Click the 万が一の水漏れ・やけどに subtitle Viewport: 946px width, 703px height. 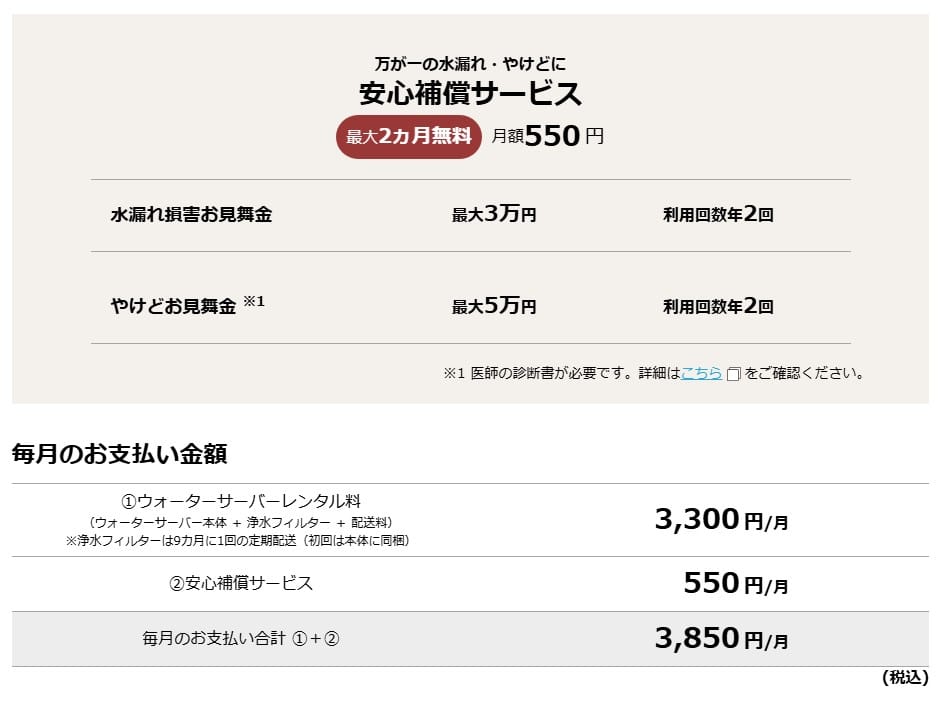470,63
